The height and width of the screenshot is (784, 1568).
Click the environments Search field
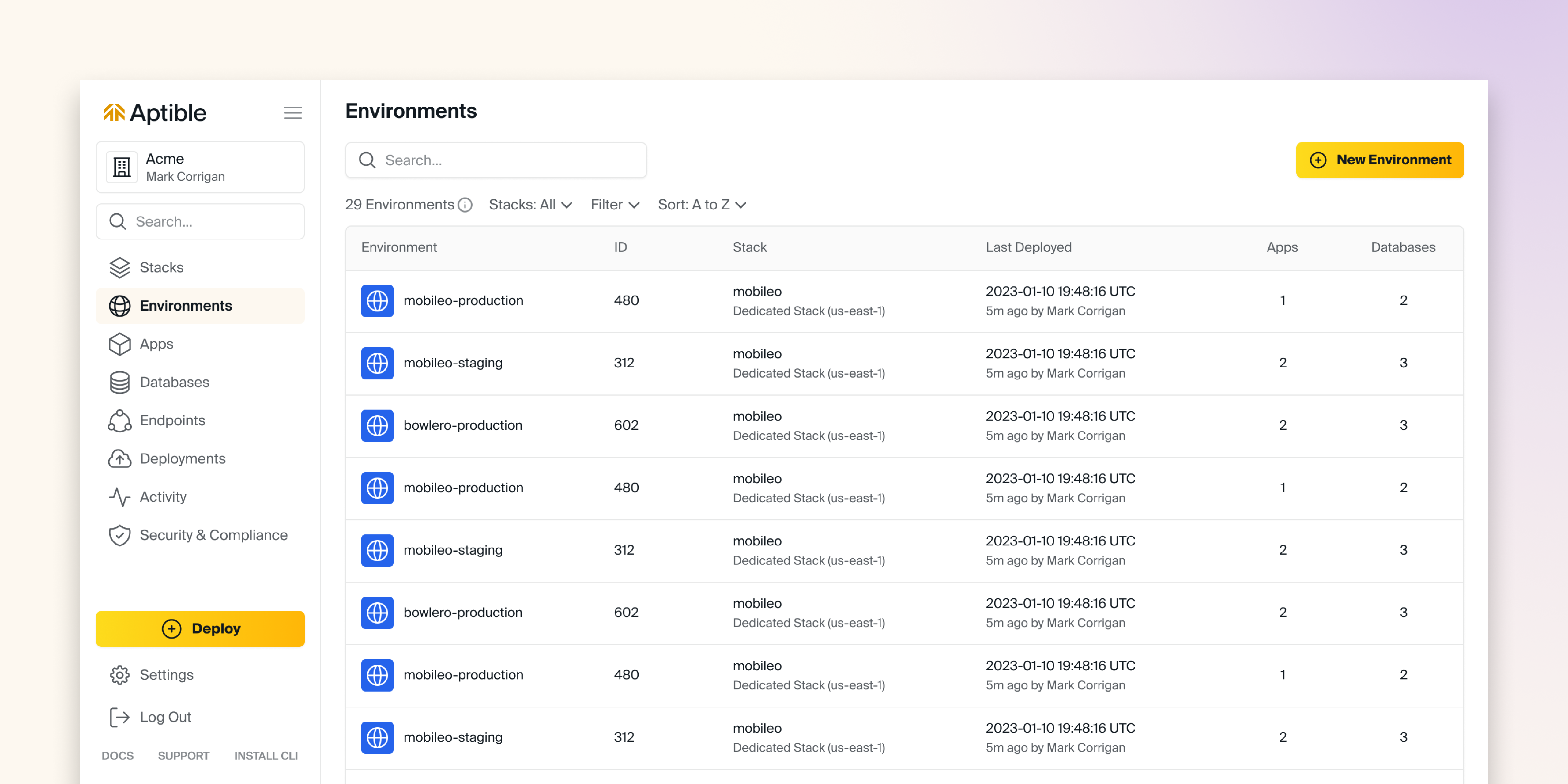pos(496,160)
